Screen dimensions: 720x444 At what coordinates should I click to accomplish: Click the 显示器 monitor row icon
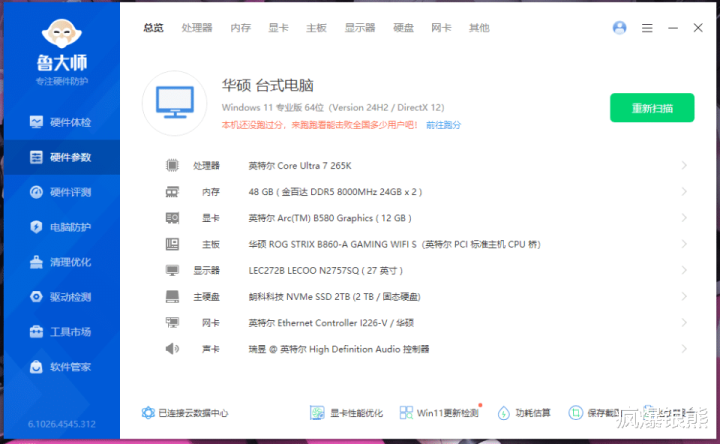[172, 270]
